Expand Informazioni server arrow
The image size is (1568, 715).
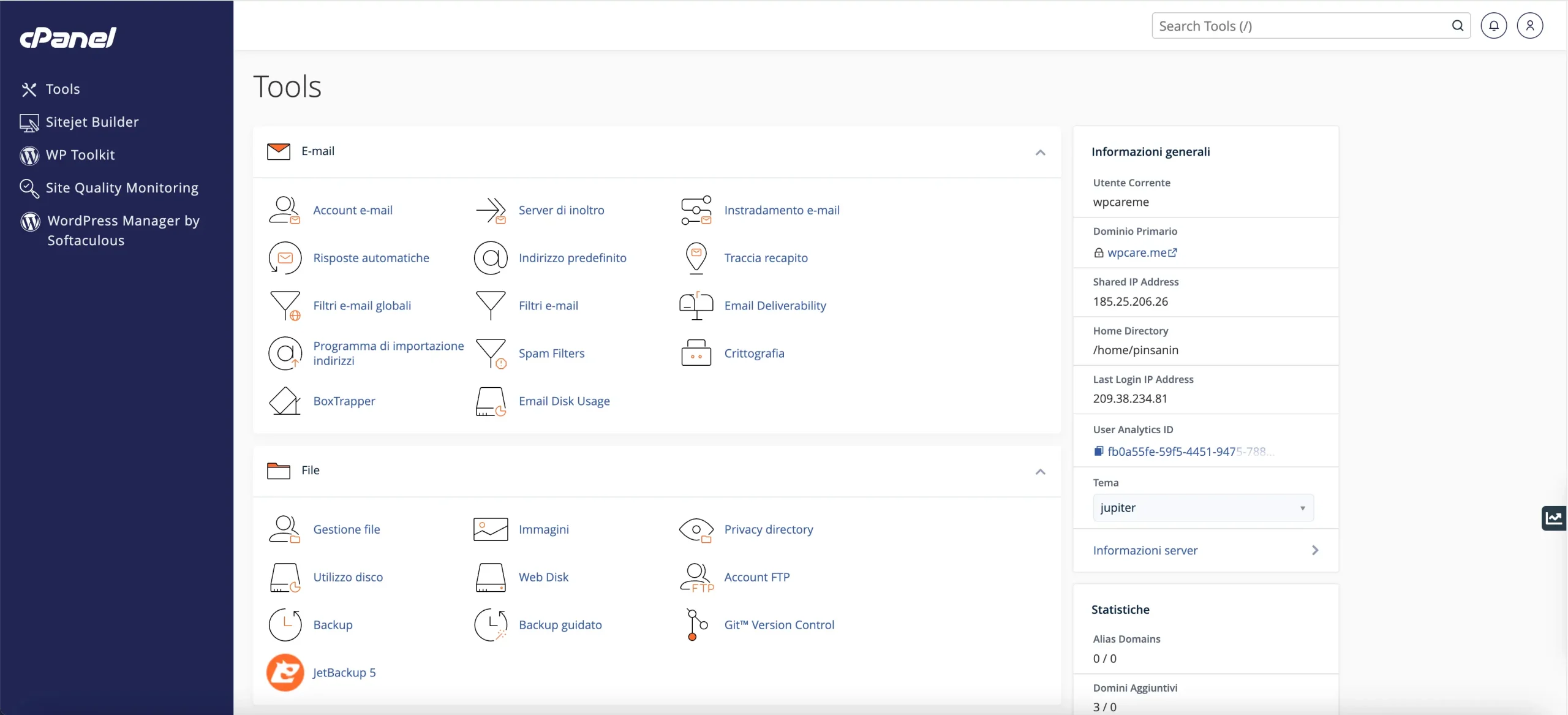click(x=1314, y=550)
